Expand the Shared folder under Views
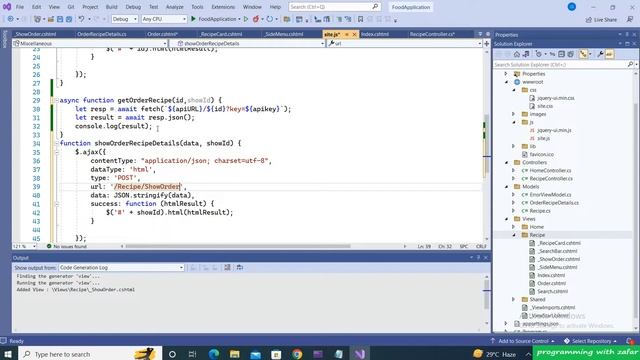Viewport: 640px width, 360px height. tap(514, 300)
